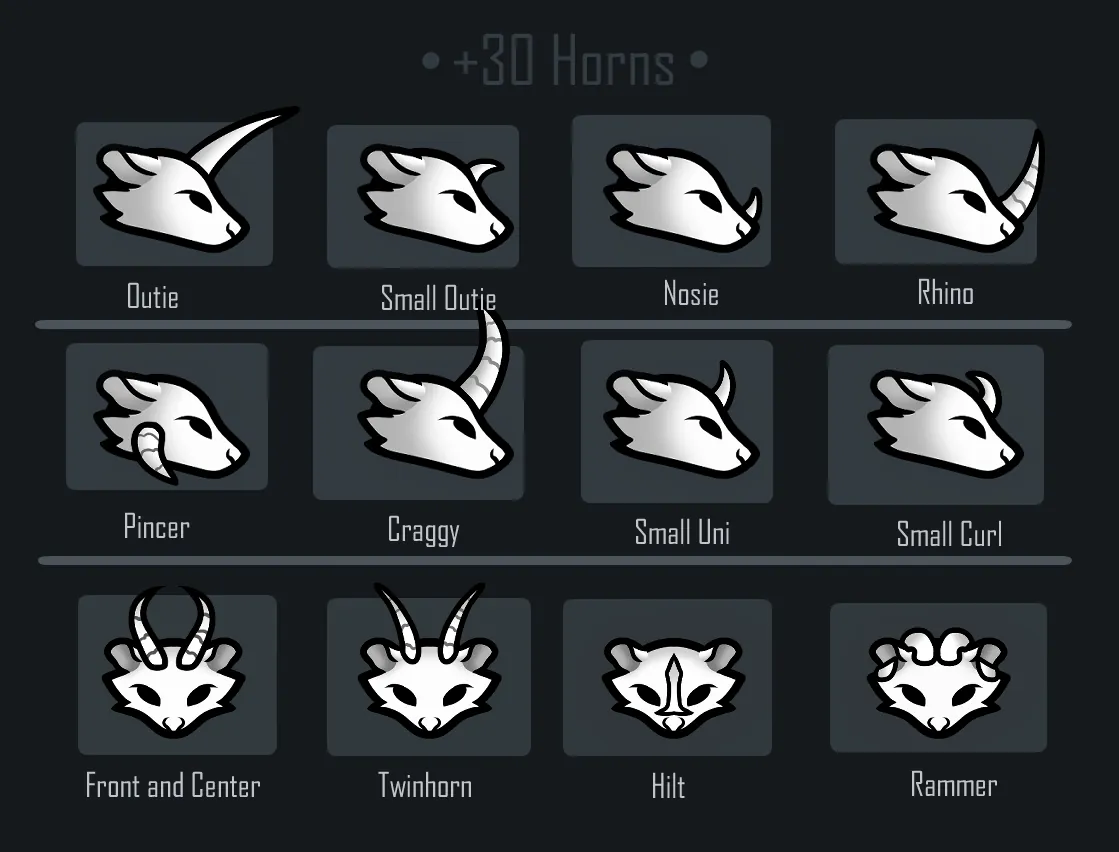The image size is (1119, 852).
Task: Click the Hilt horn tile
Action: coord(667,678)
